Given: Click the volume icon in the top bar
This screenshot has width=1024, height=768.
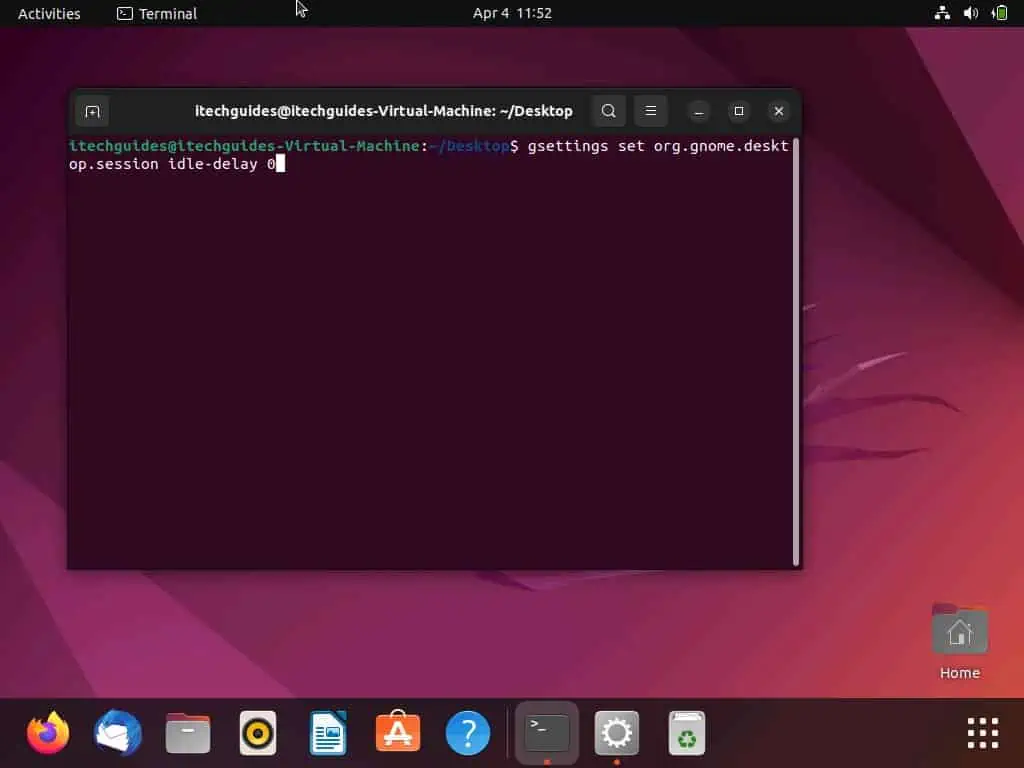Looking at the screenshot, I should coord(969,13).
